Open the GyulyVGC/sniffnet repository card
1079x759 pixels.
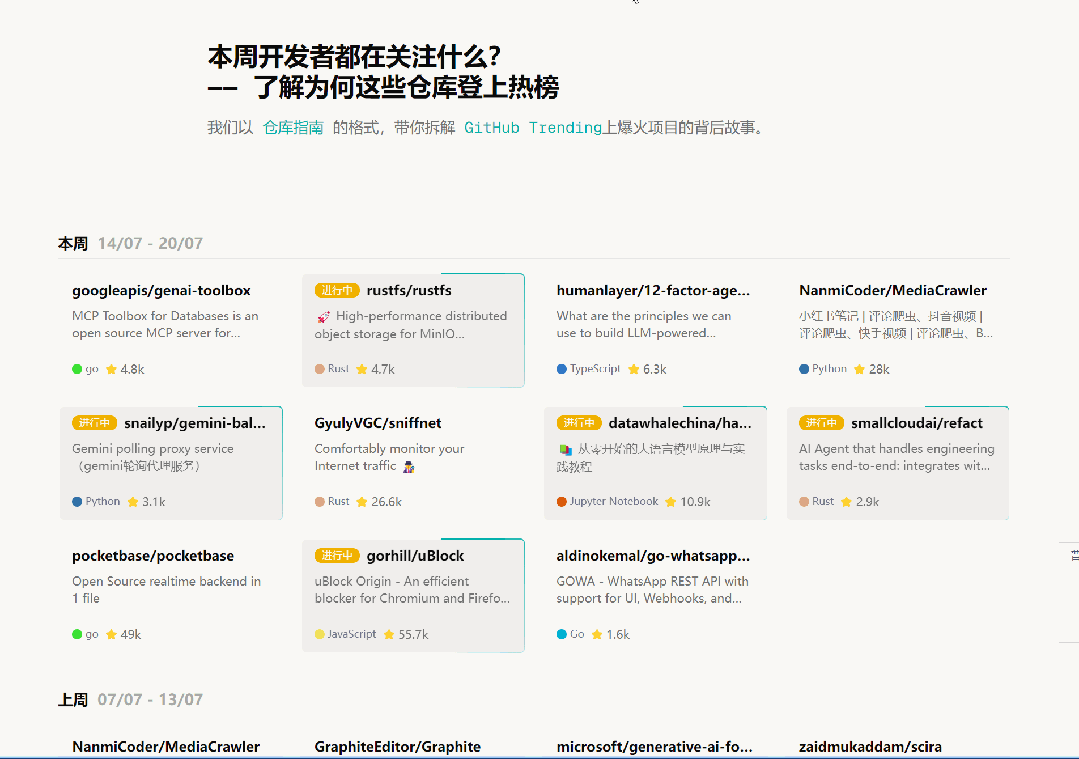(412, 462)
